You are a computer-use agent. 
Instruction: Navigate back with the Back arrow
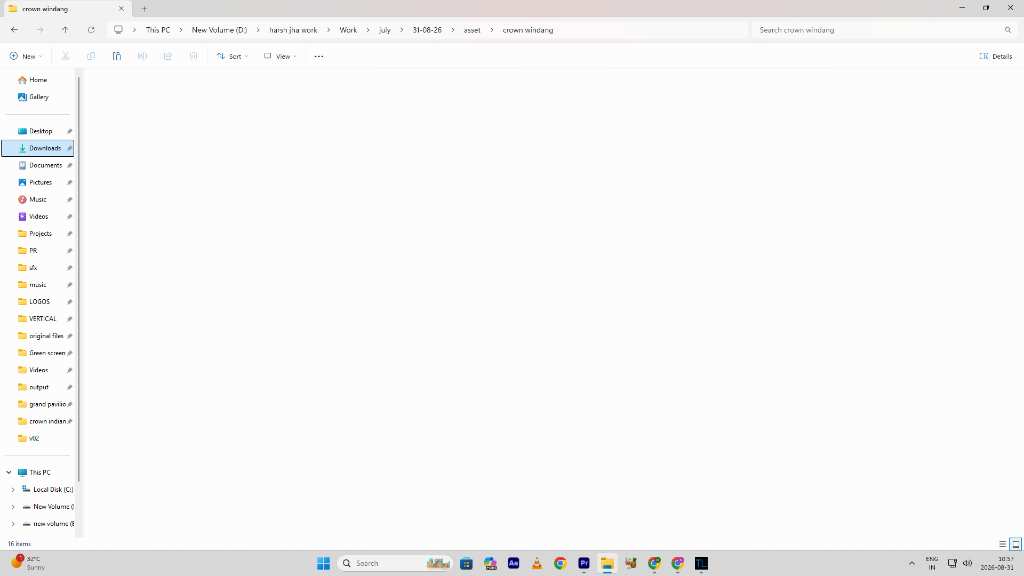click(x=14, y=30)
